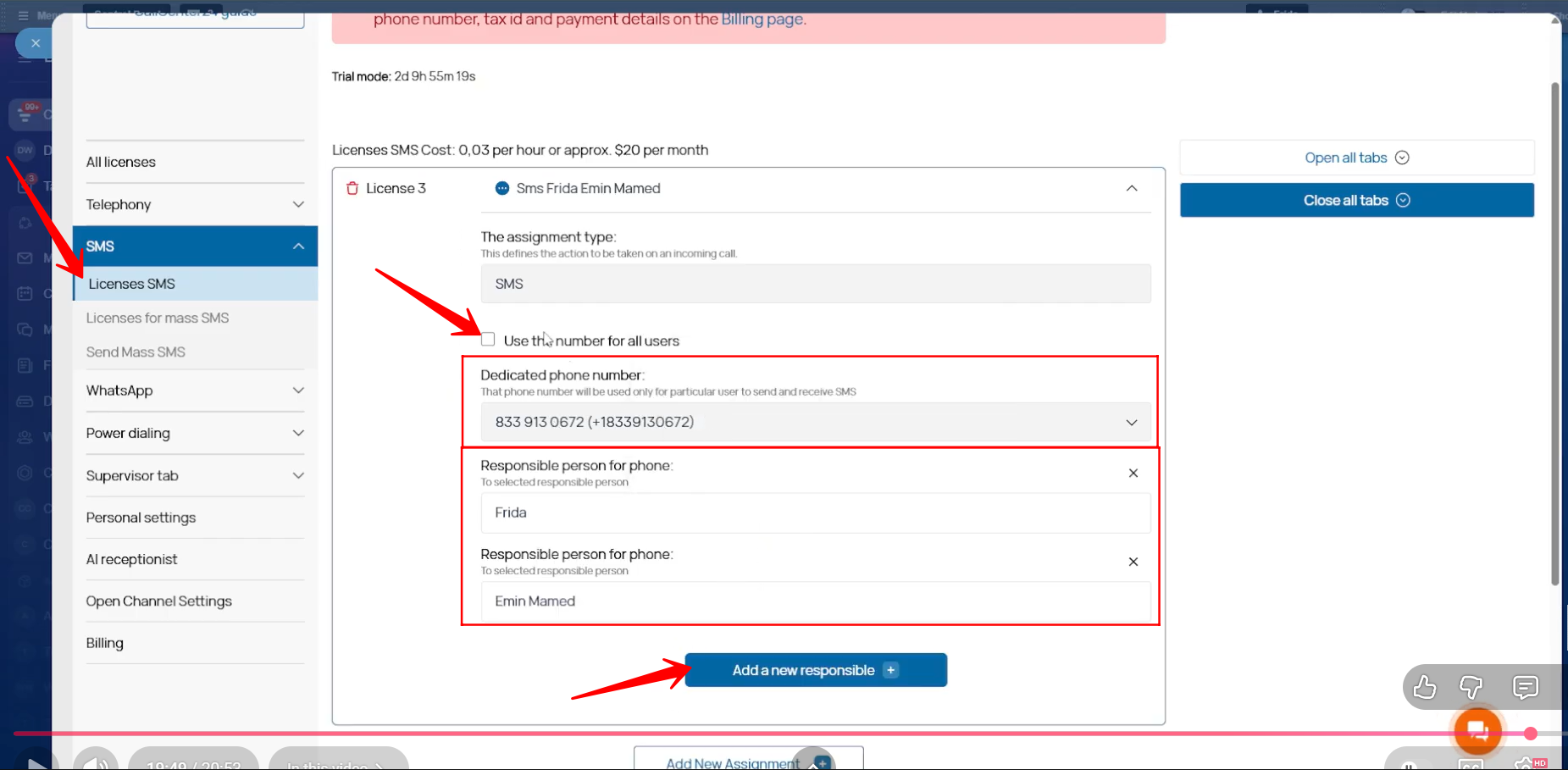The width and height of the screenshot is (1568, 770).
Task: Click the thumbs up feedback icon
Action: click(x=1425, y=687)
